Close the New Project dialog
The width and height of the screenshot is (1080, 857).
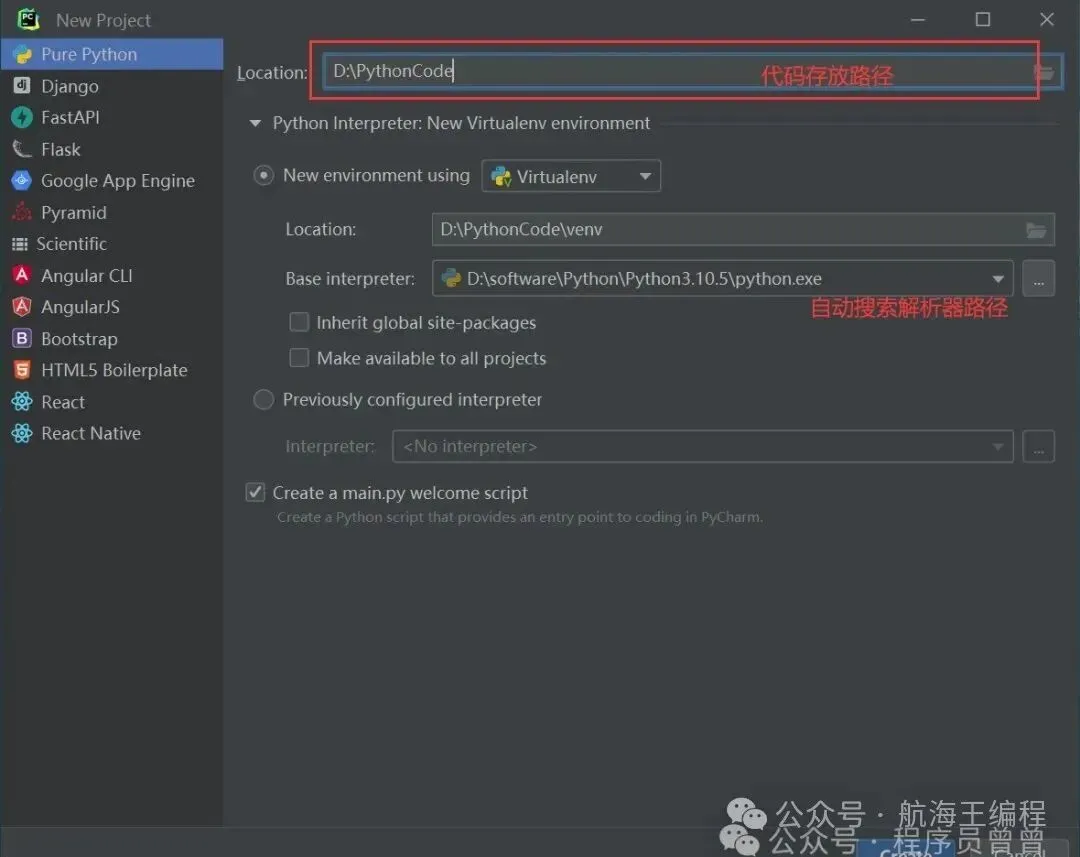(1047, 19)
